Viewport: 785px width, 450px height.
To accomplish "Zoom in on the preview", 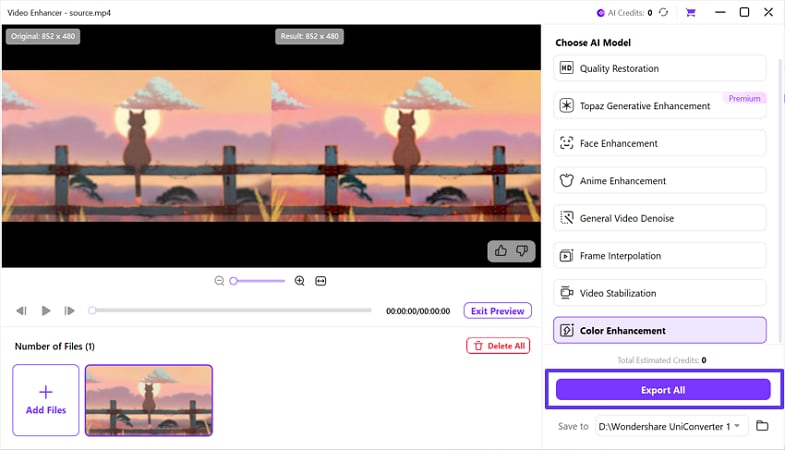I will pyautogui.click(x=299, y=281).
